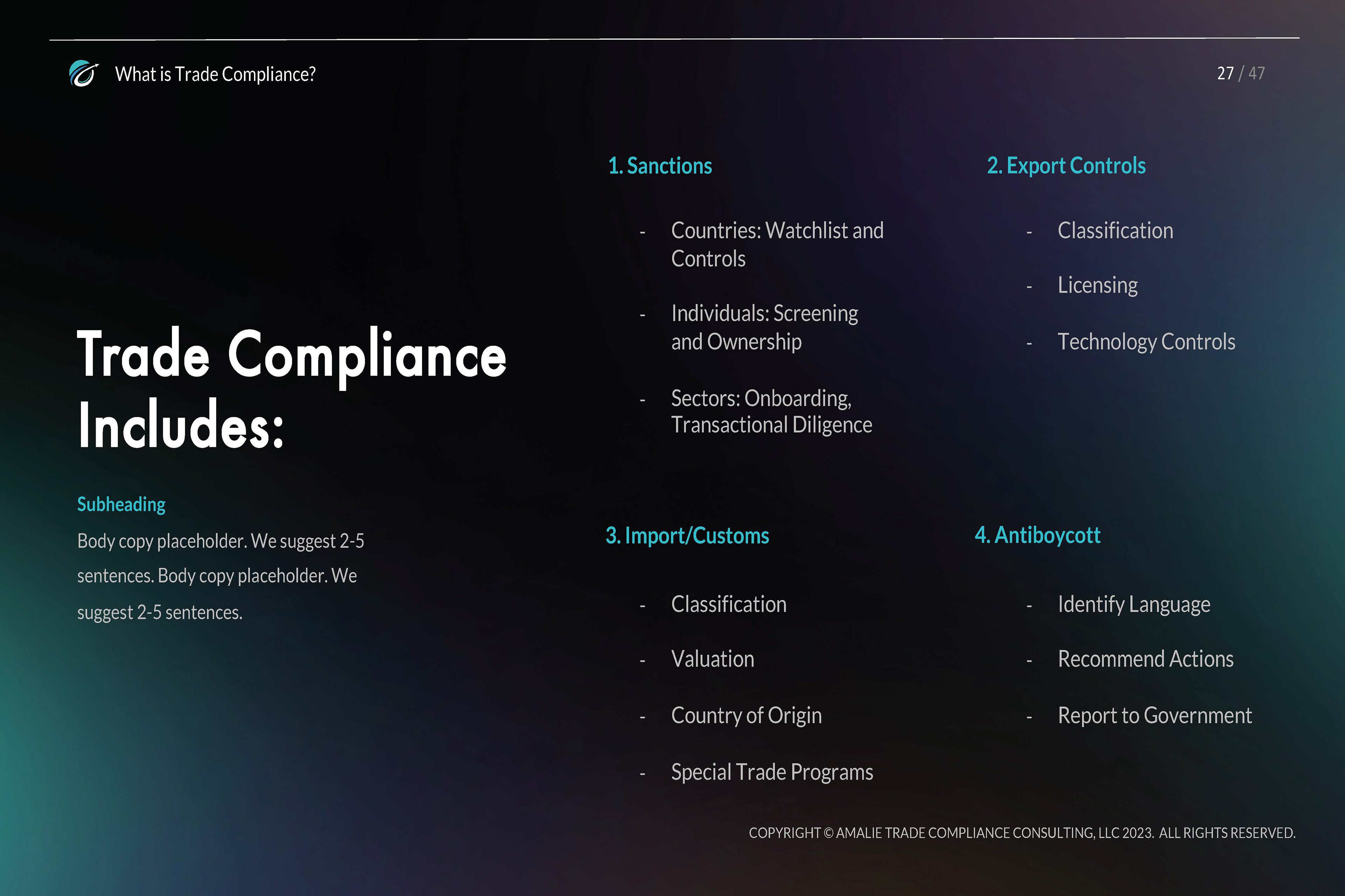Select the '2. Export Controls' heading
This screenshot has width=1345, height=896.
1065,166
